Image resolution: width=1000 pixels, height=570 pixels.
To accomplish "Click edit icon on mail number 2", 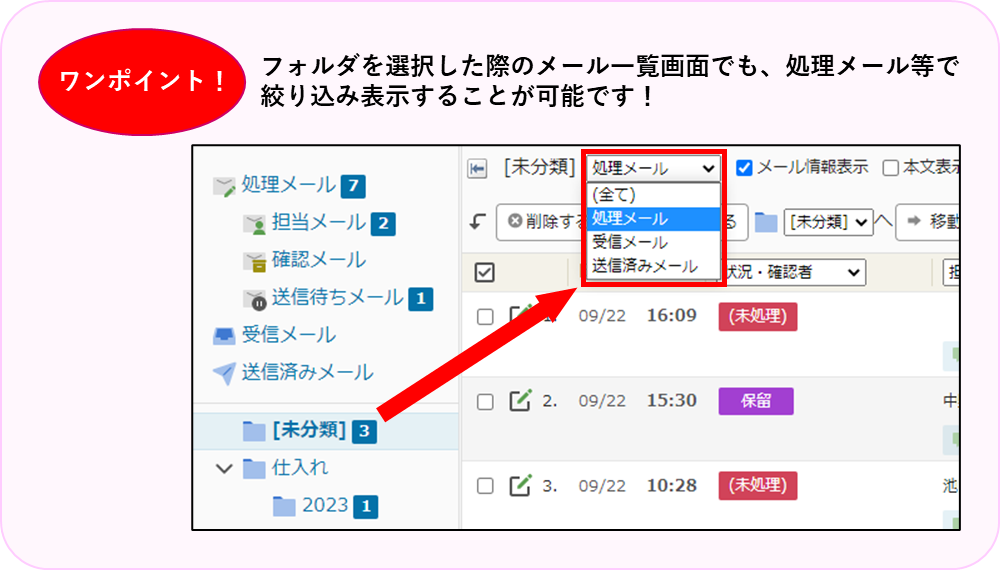I will tap(520, 401).
